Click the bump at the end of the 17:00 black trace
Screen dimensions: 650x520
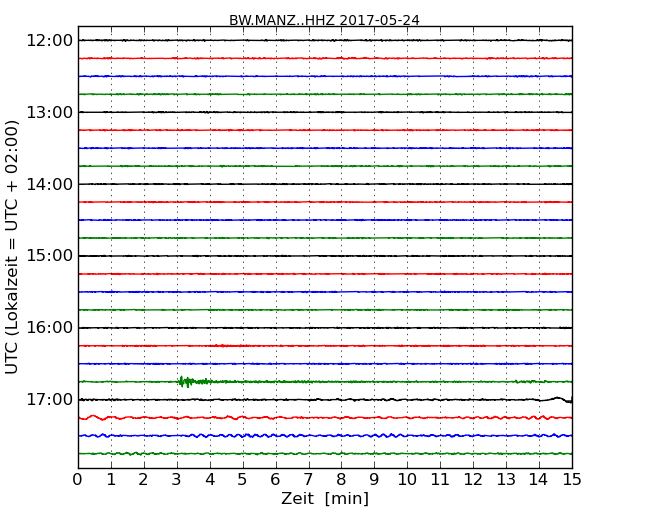(x=558, y=400)
